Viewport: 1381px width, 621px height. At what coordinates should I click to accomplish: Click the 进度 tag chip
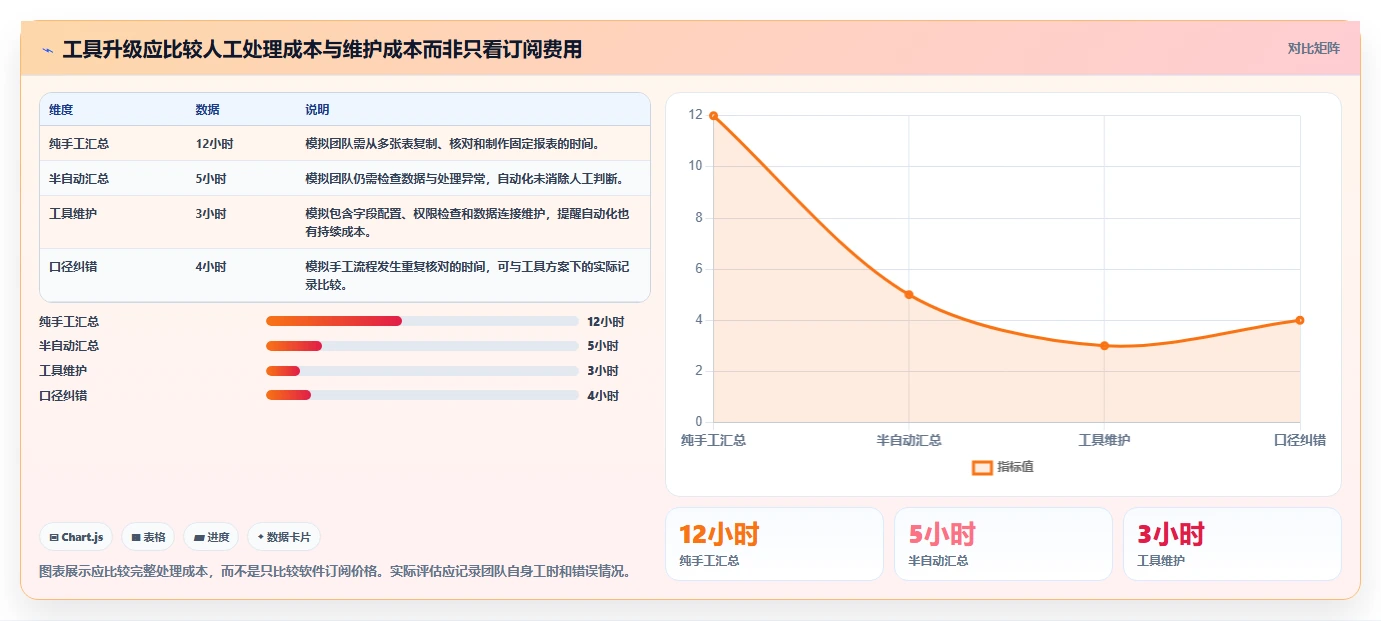click(211, 537)
